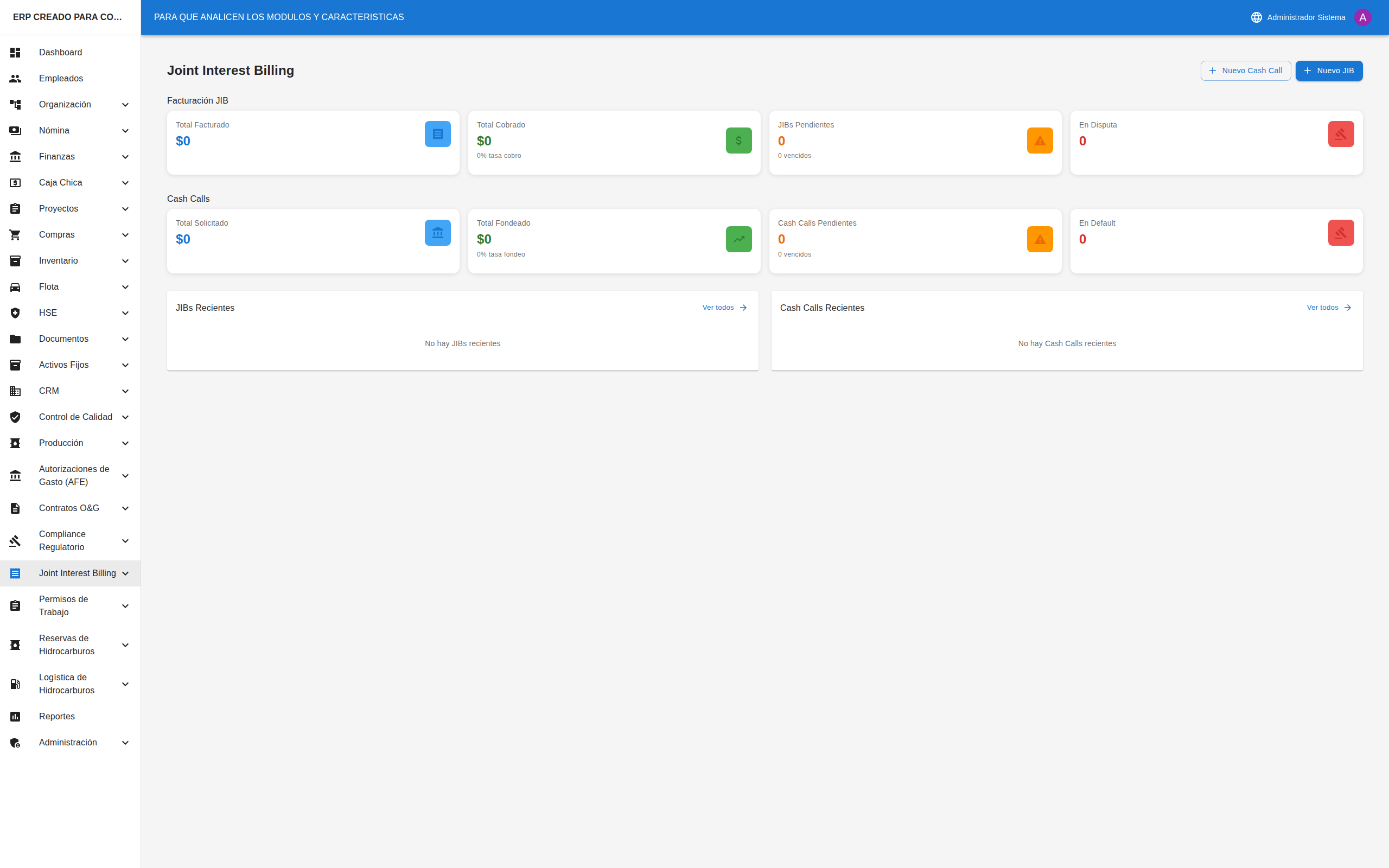The width and height of the screenshot is (1389, 868).
Task: Click the Nuevo JIB button
Action: [1329, 70]
